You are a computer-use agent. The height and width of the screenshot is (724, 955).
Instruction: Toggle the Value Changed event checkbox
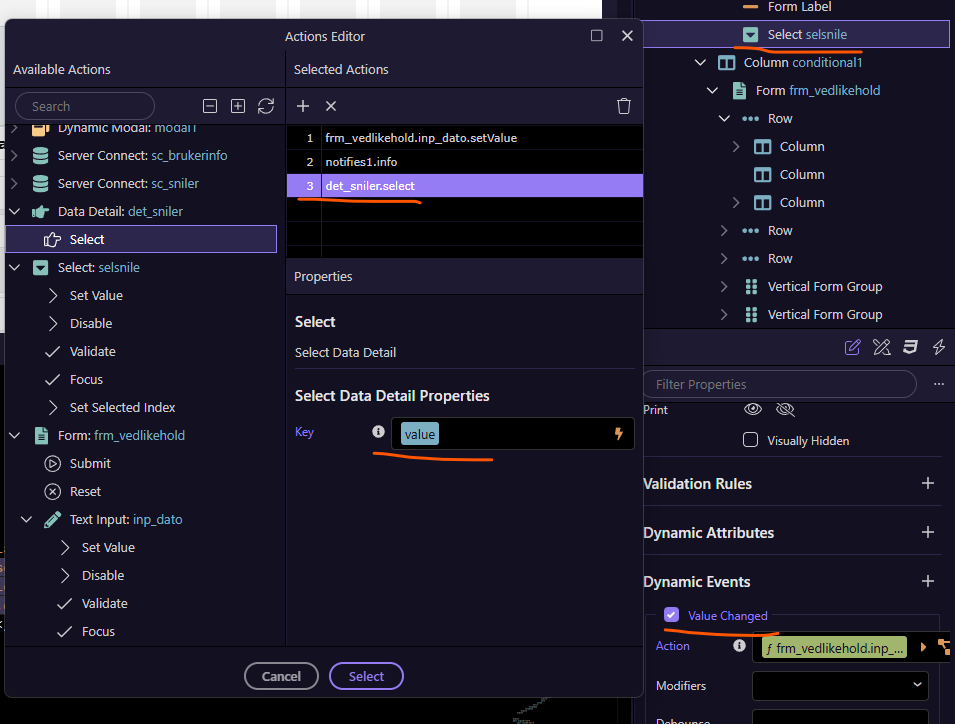(x=671, y=614)
